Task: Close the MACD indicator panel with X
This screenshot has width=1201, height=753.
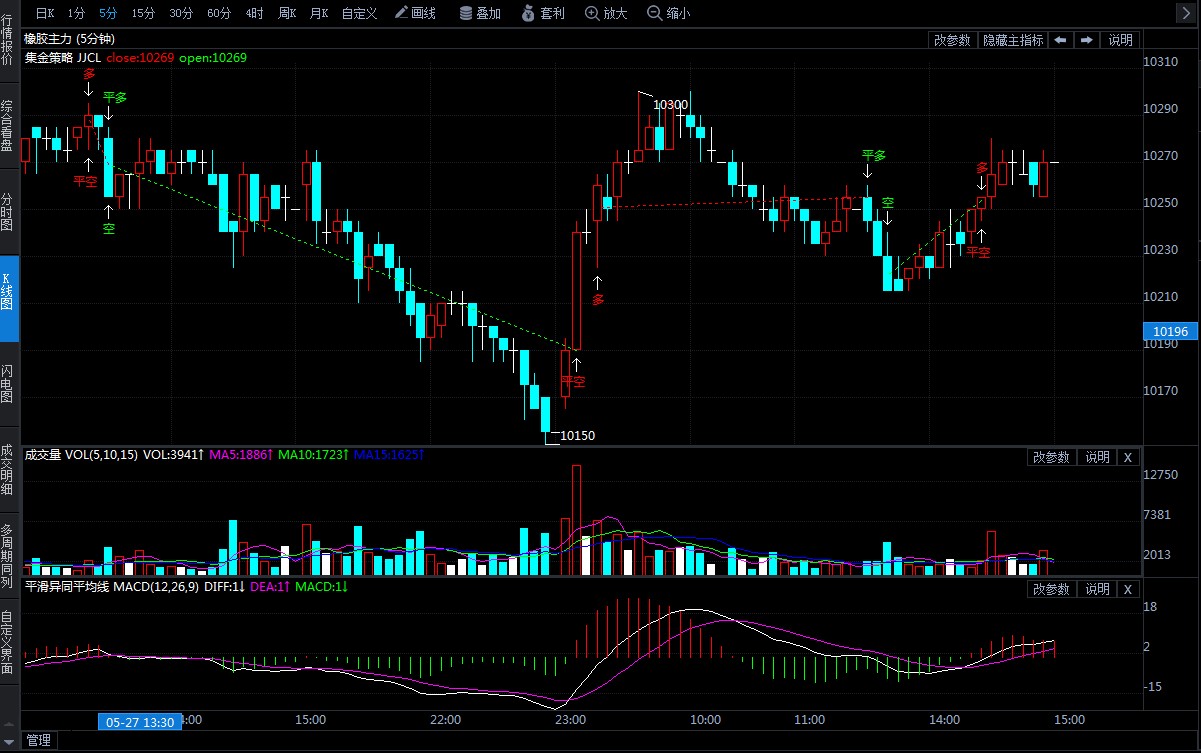Action: 1128,589
